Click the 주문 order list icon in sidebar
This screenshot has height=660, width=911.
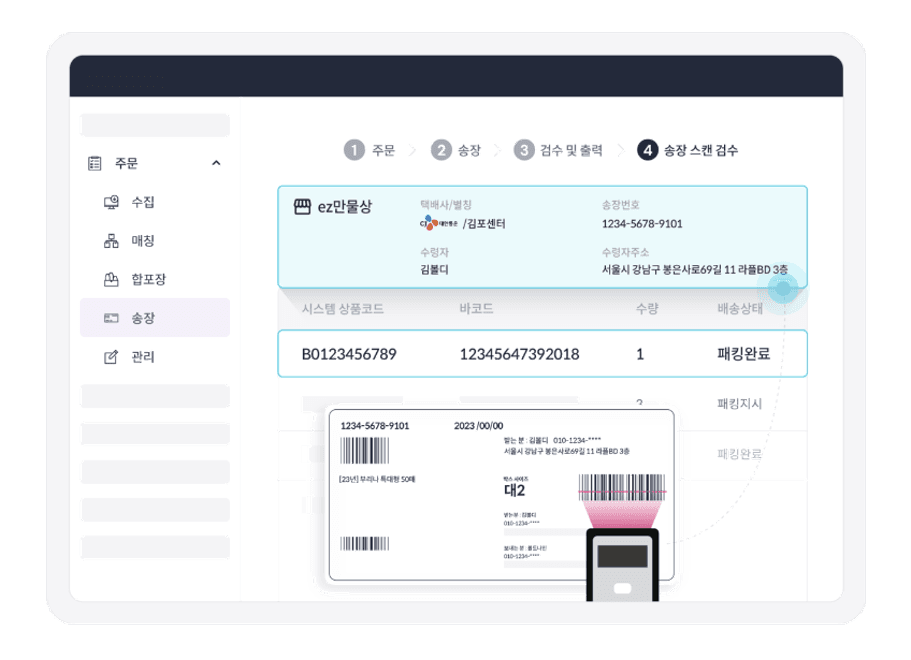click(95, 163)
